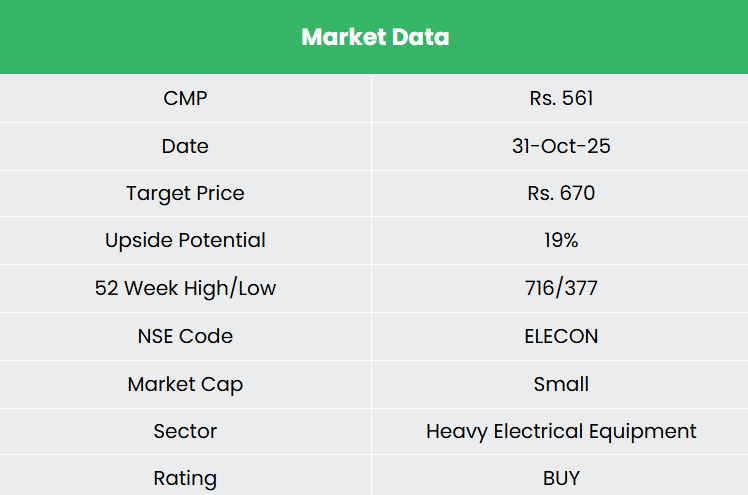This screenshot has height=495, width=748.
Task: Click the Small market cap value
Action: click(x=561, y=384)
